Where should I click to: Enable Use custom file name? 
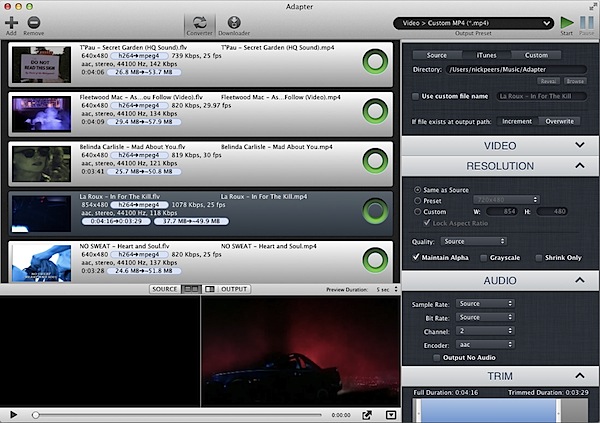point(416,96)
